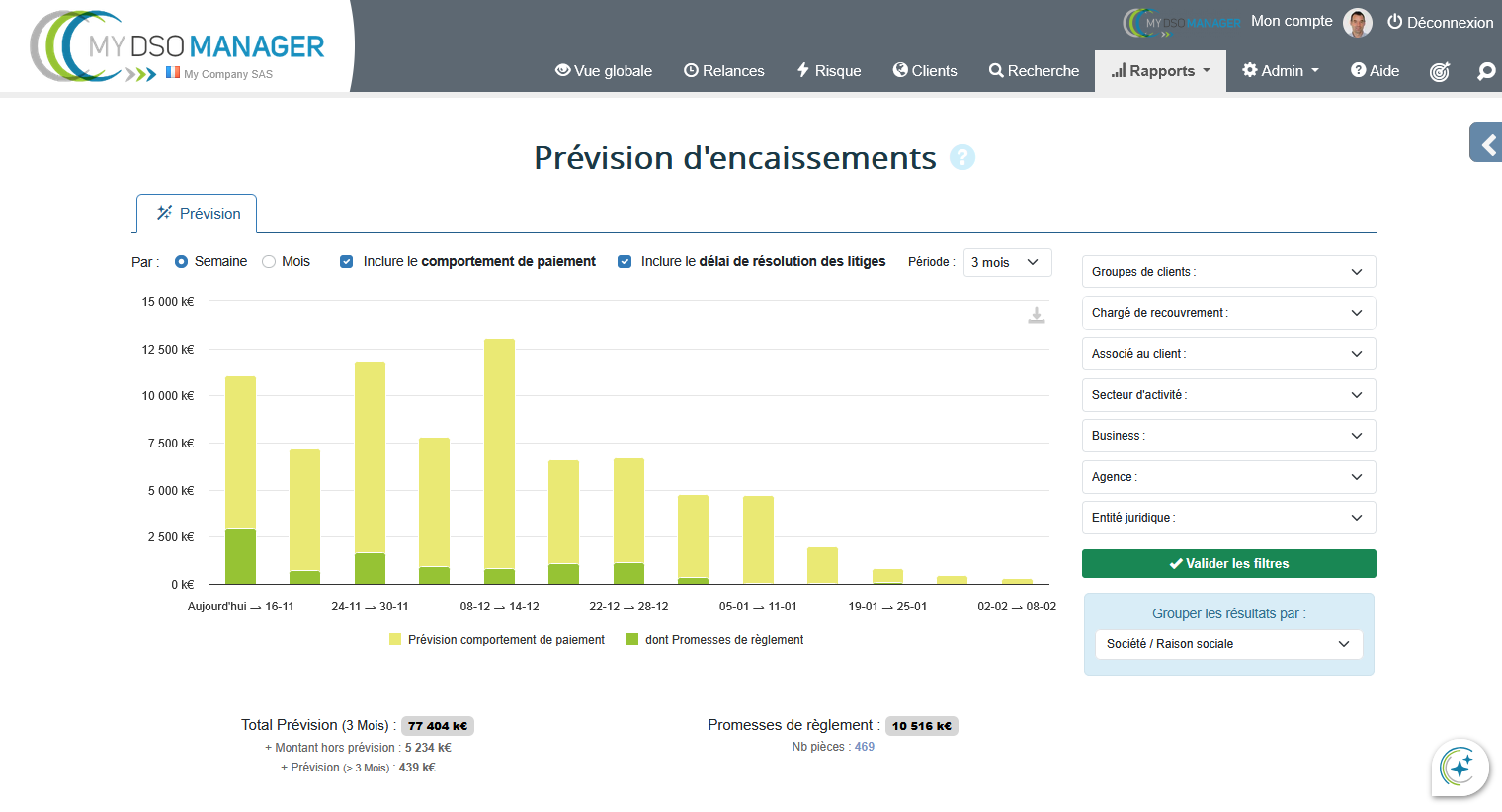
Task: Switch to the Prévision tab
Action: 198,214
